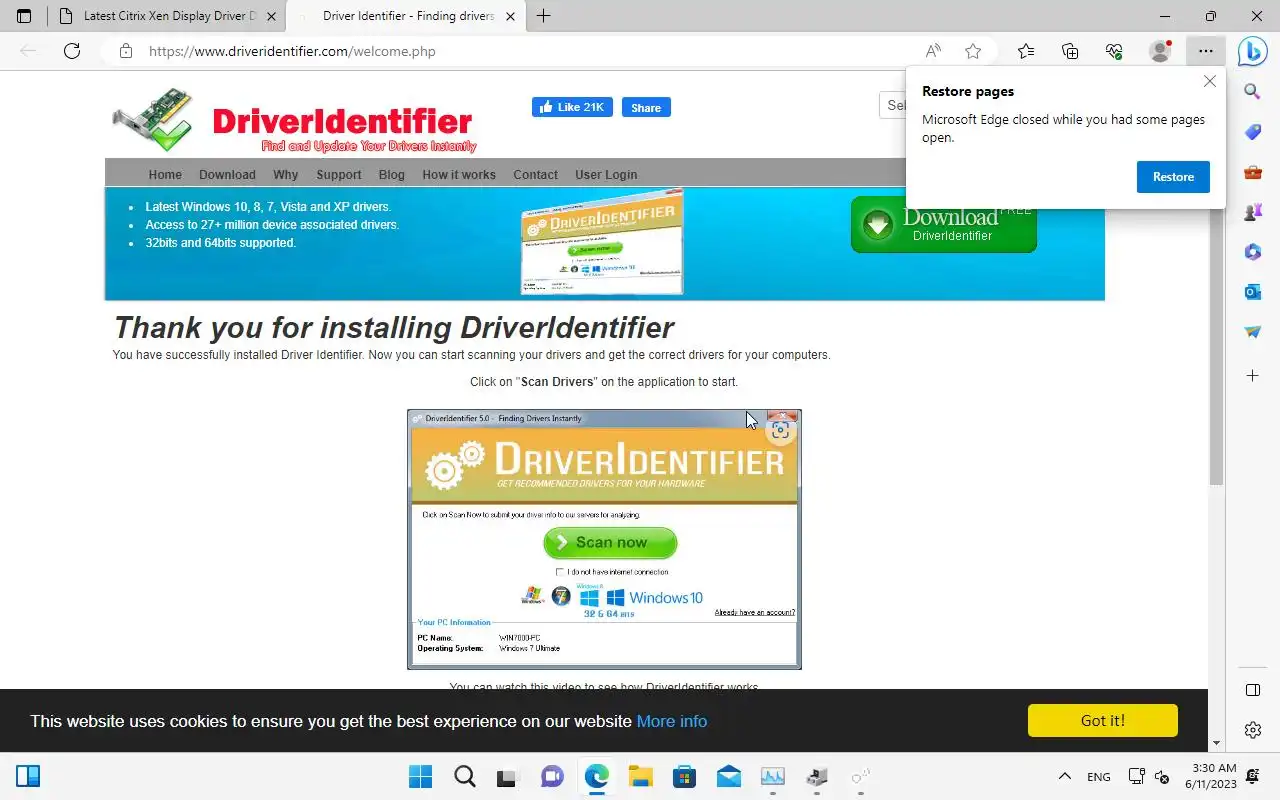
Task: Open Widgets button on taskbar
Action: [28, 776]
